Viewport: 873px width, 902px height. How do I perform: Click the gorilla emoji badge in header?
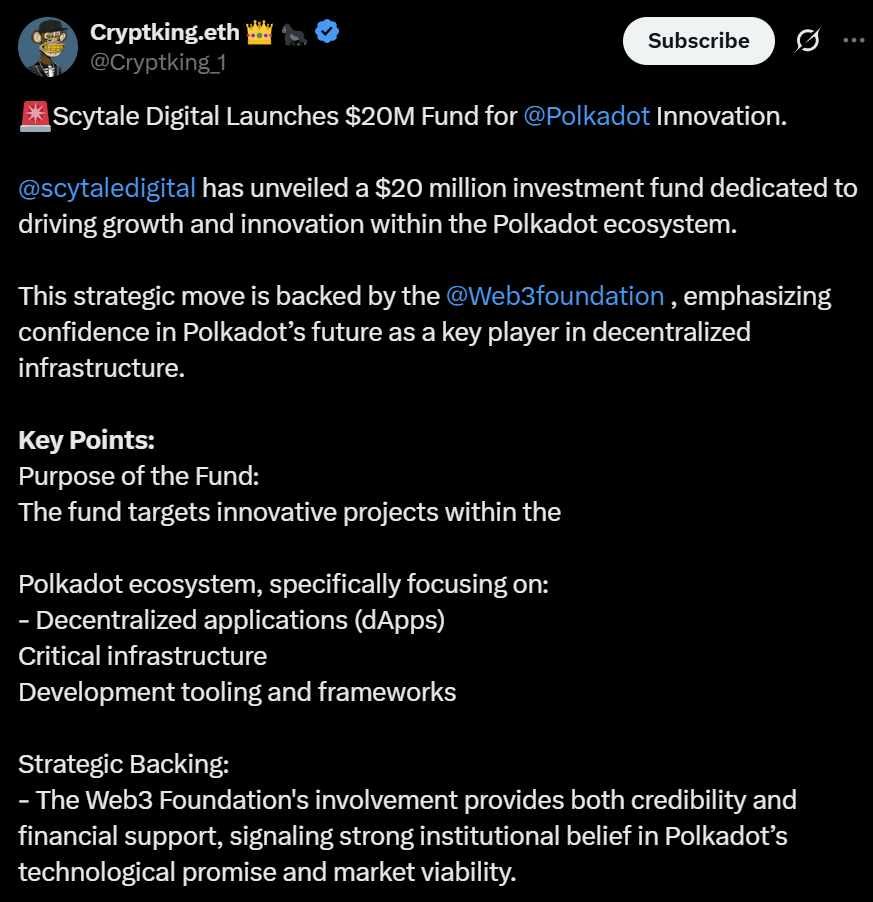pyautogui.click(x=295, y=33)
